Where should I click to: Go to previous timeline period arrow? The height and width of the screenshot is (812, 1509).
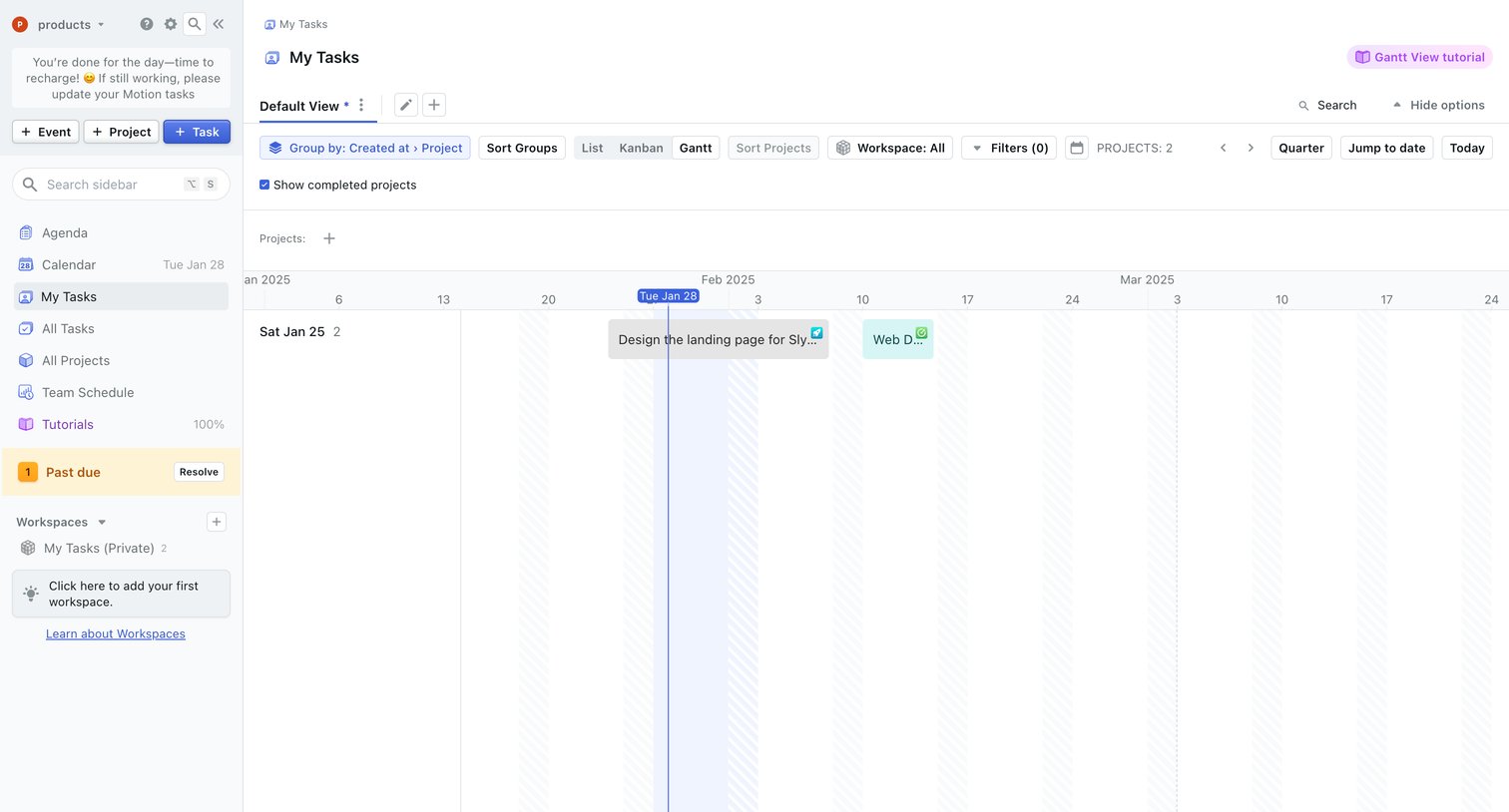tap(1224, 148)
